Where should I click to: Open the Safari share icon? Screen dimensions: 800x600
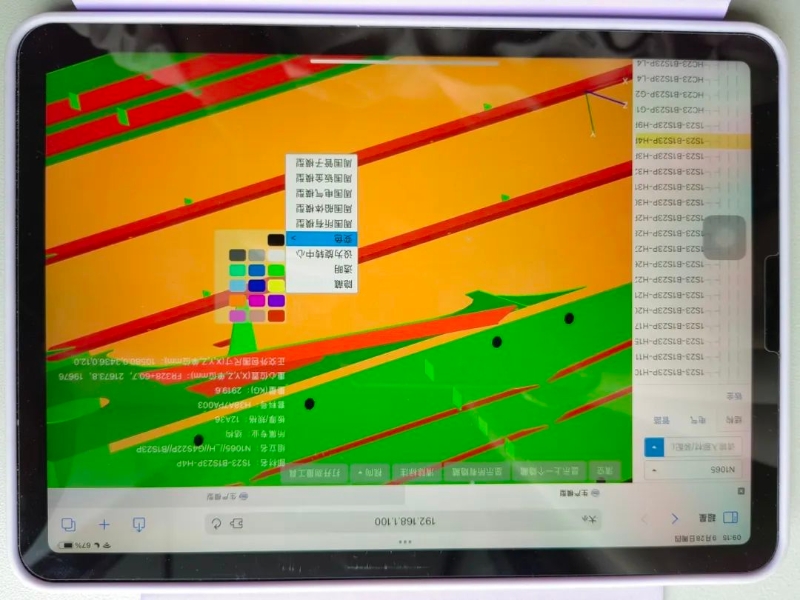click(x=139, y=524)
